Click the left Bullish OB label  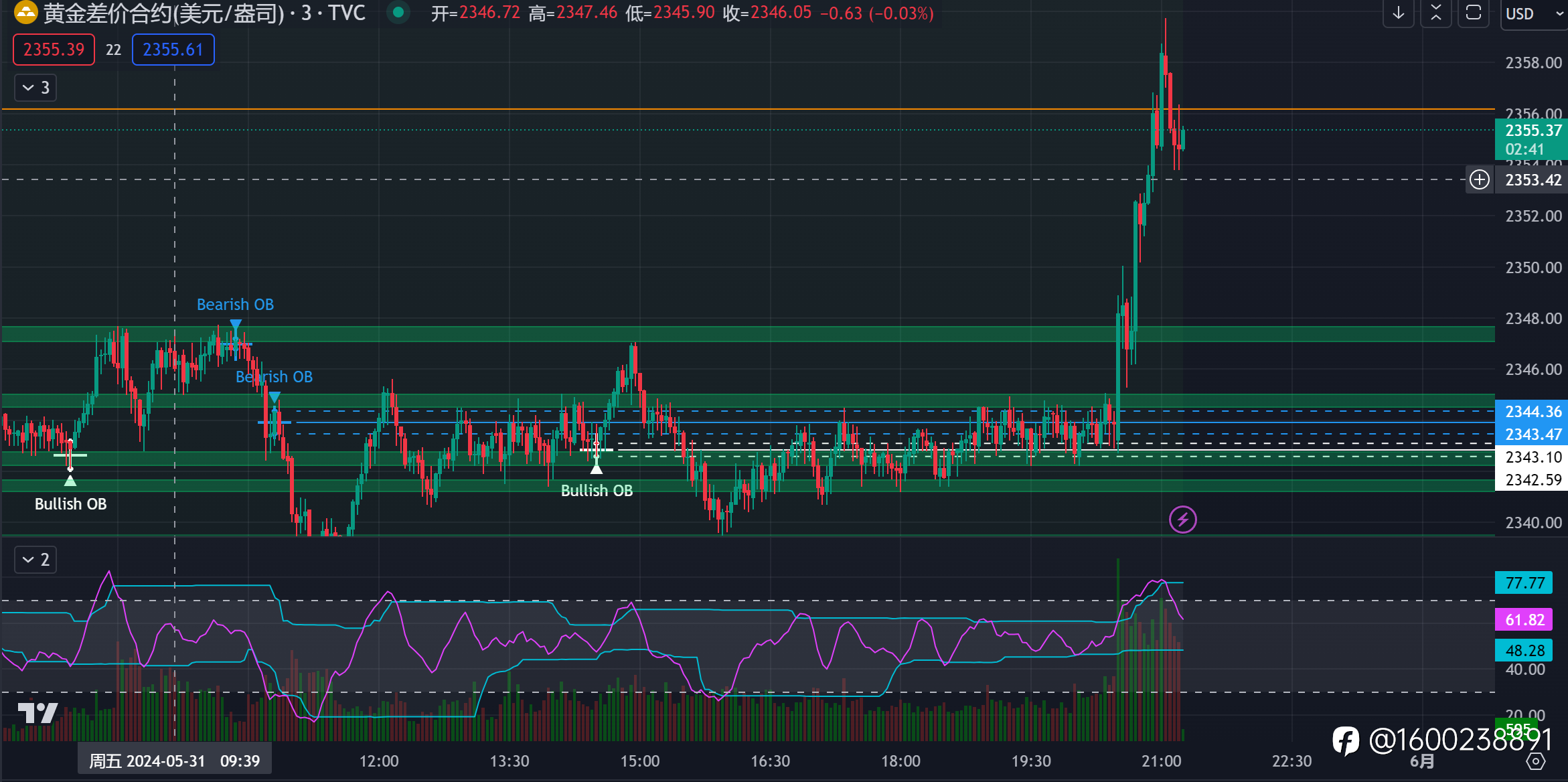70,504
